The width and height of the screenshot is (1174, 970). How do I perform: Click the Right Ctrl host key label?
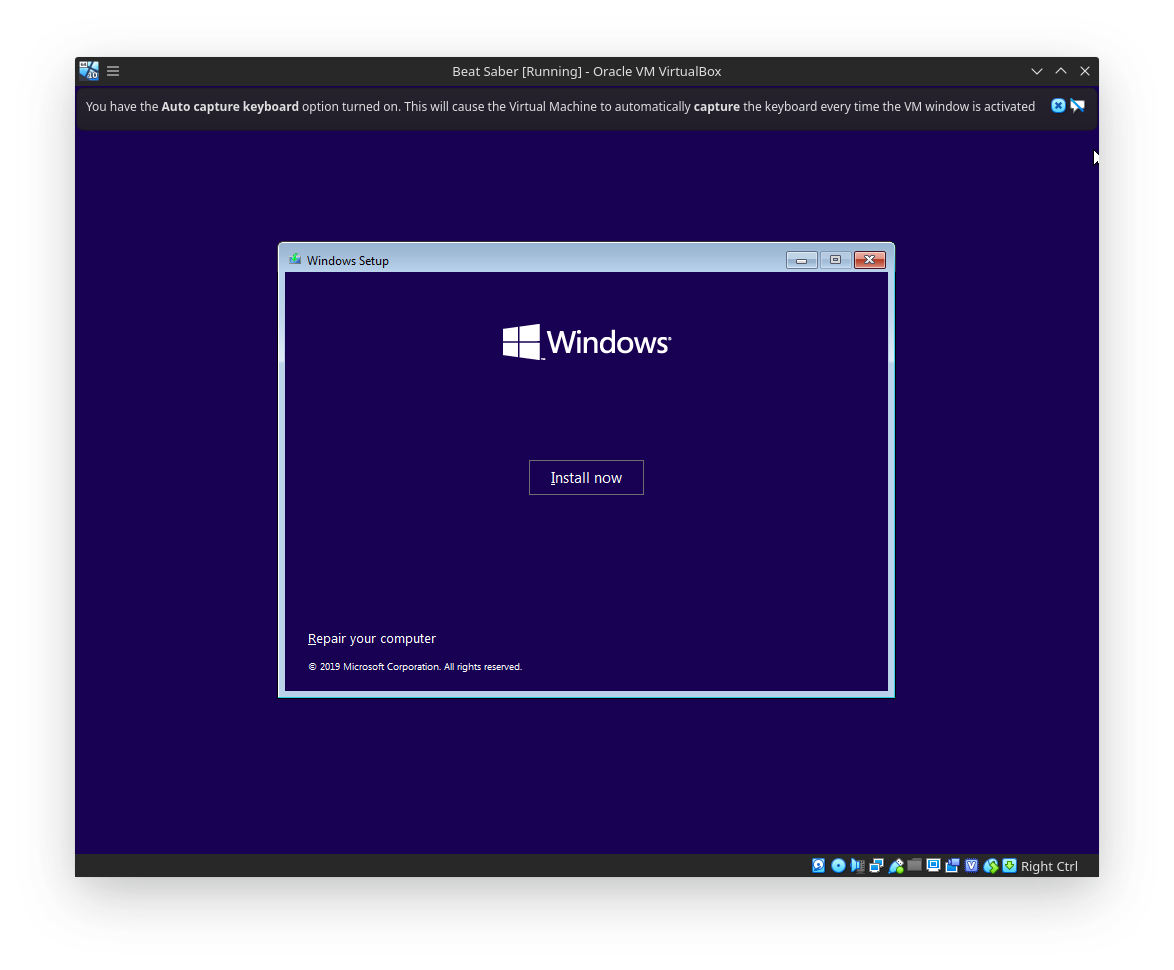[x=1049, y=866]
